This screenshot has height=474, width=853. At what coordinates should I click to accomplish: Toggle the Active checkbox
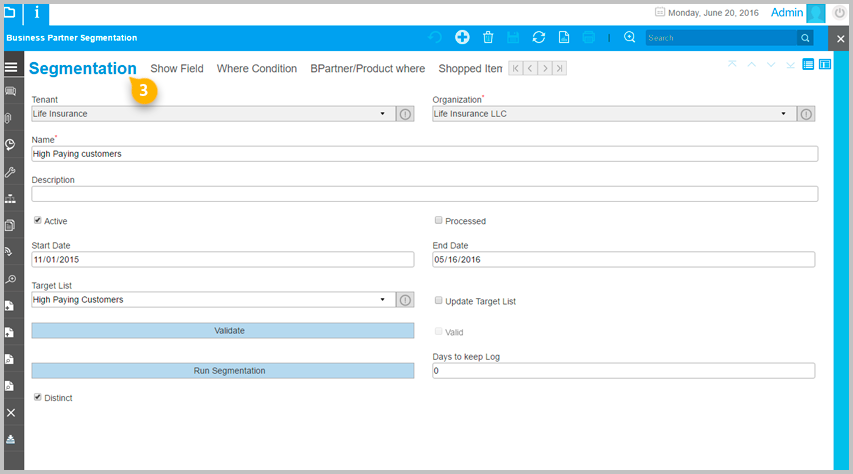click(38, 220)
